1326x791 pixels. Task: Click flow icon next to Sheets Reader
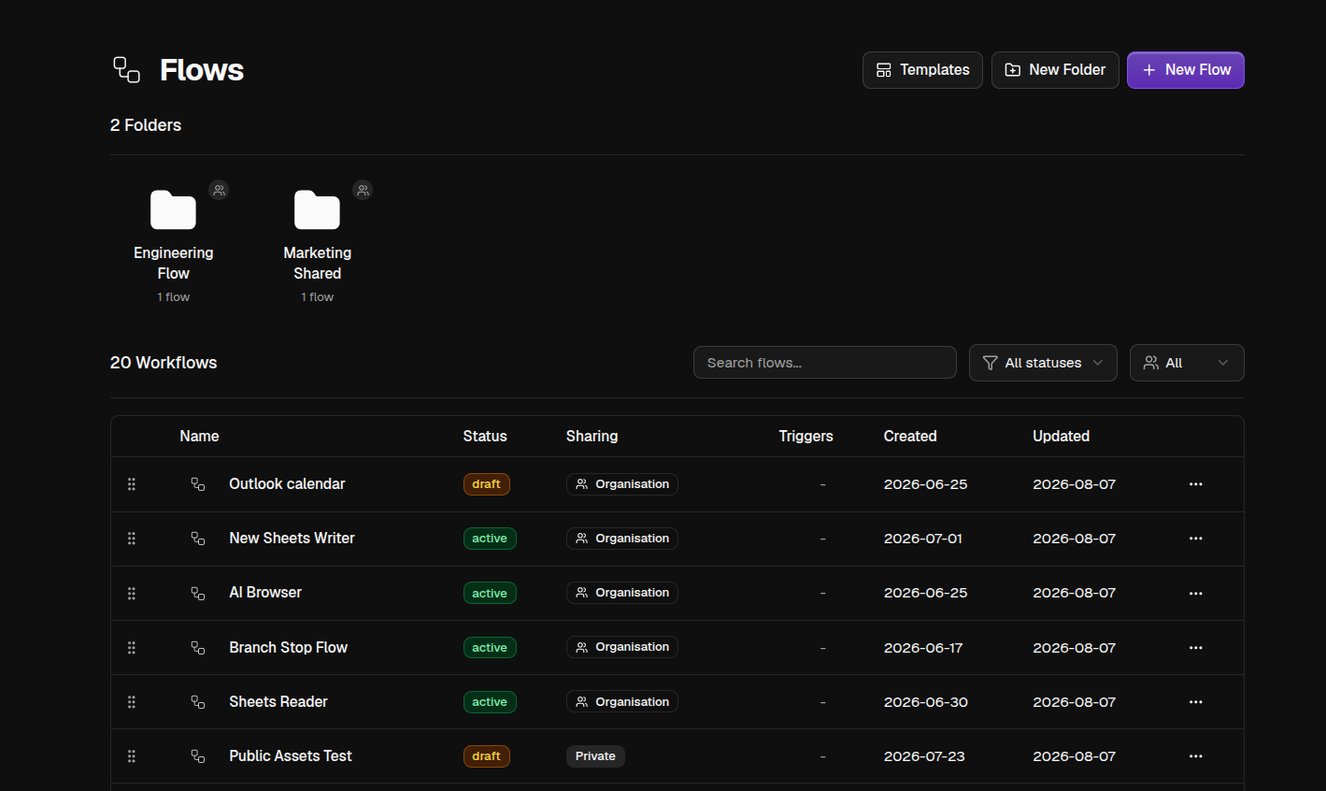point(198,702)
